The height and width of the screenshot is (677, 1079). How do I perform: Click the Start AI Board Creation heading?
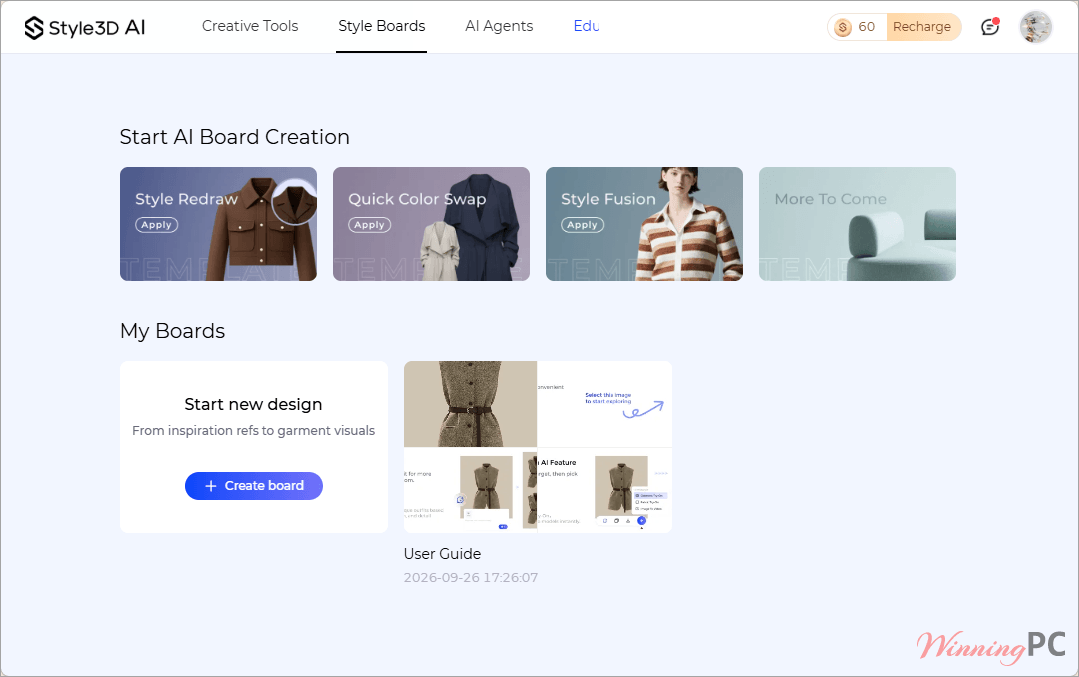pos(235,137)
